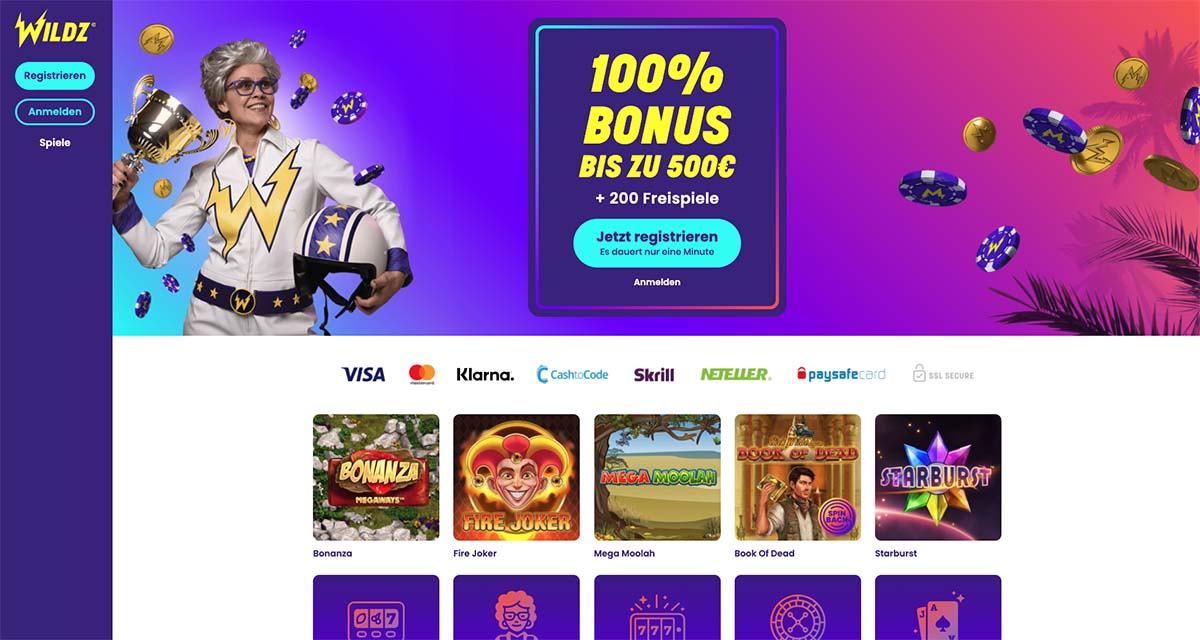The width and height of the screenshot is (1200, 640).
Task: Open the roulette wheel category tile
Action: (x=798, y=607)
